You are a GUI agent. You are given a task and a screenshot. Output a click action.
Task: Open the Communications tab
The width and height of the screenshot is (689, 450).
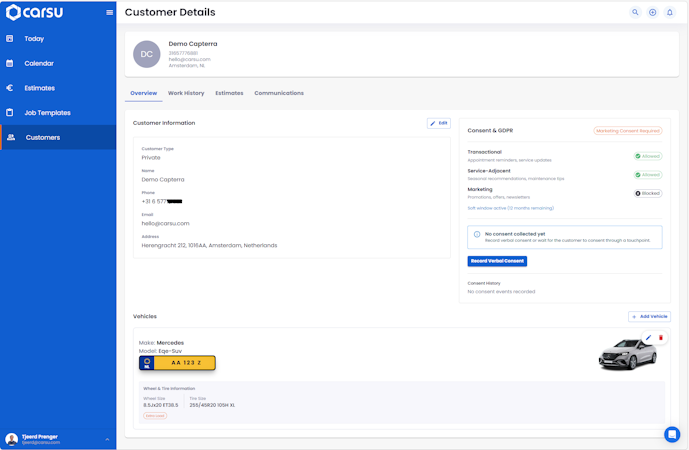pos(279,93)
